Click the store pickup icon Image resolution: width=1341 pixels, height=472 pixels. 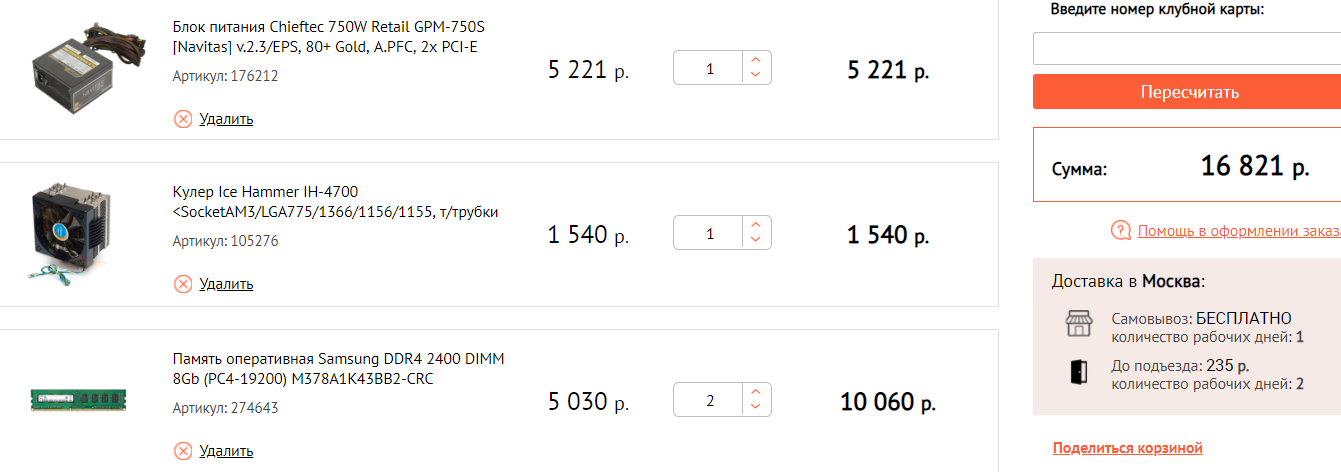pyautogui.click(x=1078, y=324)
